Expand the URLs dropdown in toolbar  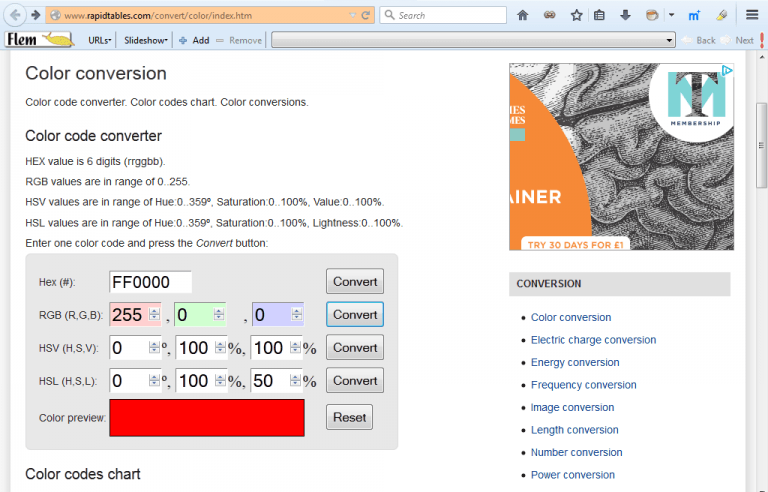[99, 40]
